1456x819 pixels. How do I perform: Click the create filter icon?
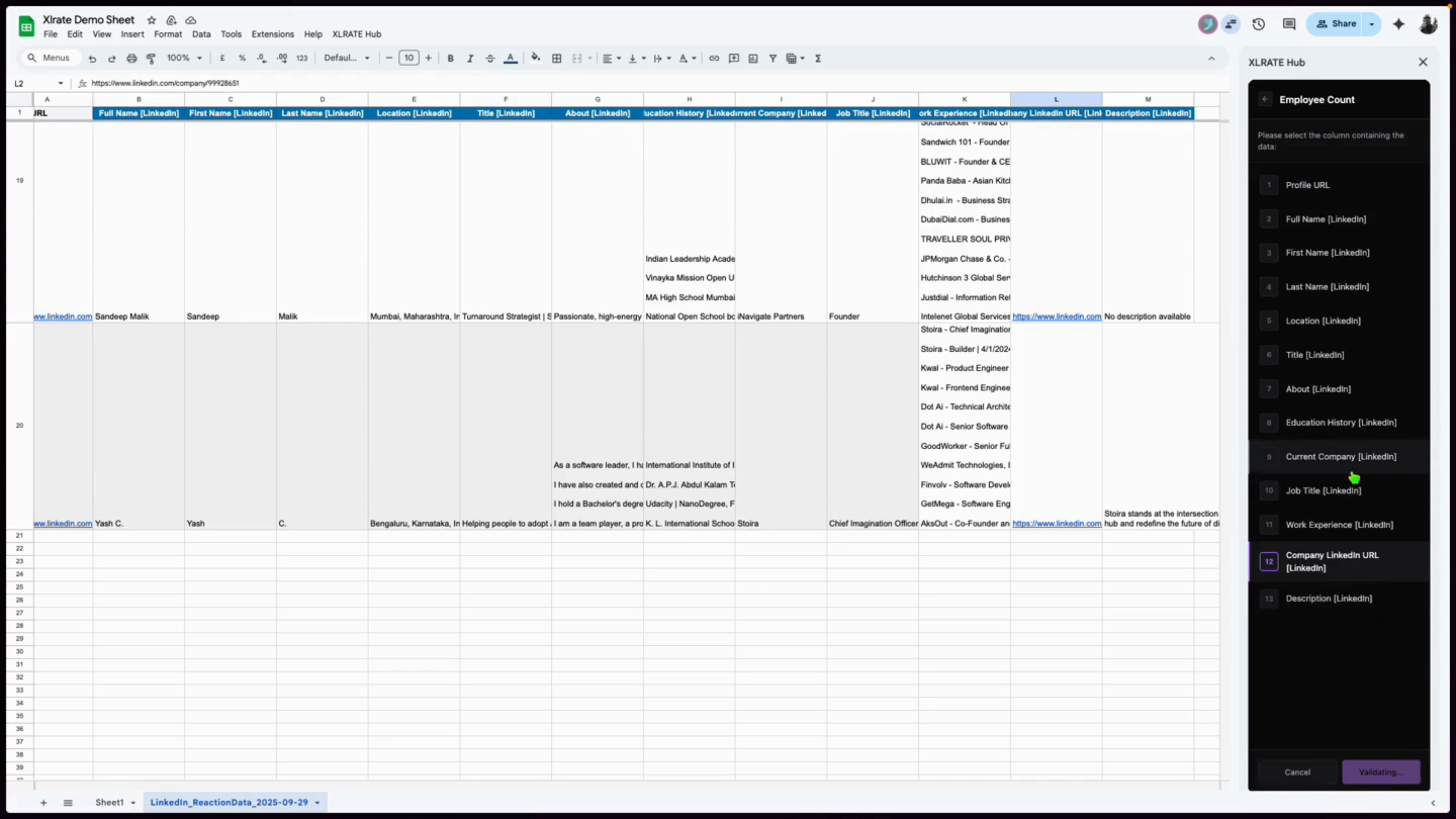tap(773, 58)
